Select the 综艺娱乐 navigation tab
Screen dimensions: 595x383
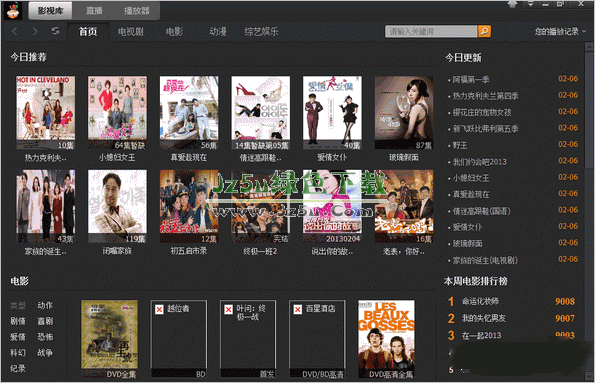pos(261,32)
